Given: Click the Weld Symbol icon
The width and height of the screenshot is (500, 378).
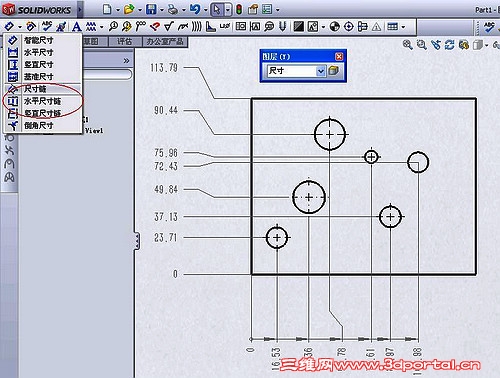Looking at the screenshot, I should (x=182, y=26).
